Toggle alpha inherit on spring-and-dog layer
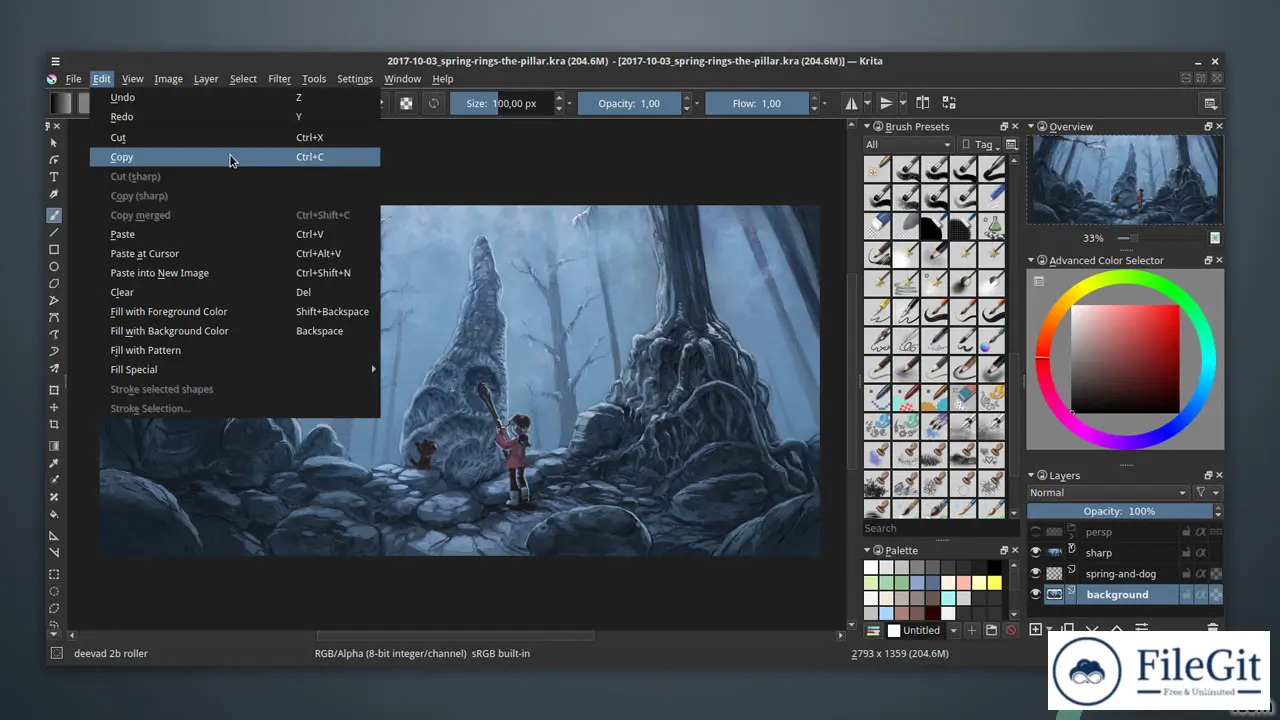 (x=1201, y=574)
